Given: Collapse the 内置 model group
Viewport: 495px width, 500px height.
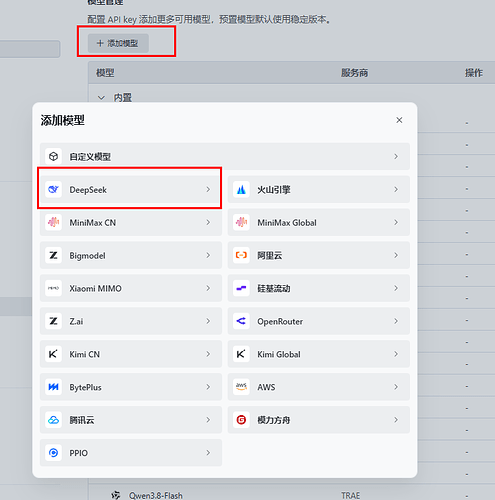Looking at the screenshot, I should 101,98.
